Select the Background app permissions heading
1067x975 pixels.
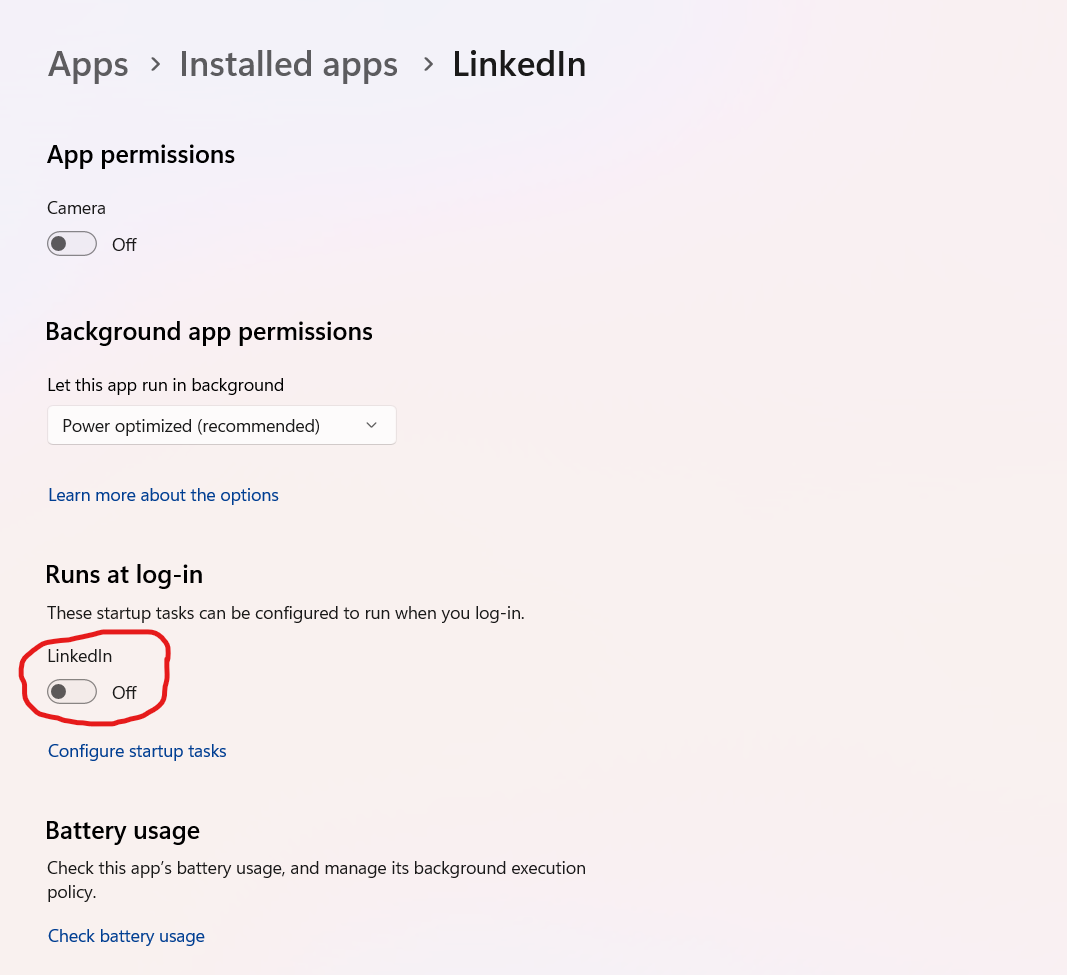pyautogui.click(x=209, y=332)
